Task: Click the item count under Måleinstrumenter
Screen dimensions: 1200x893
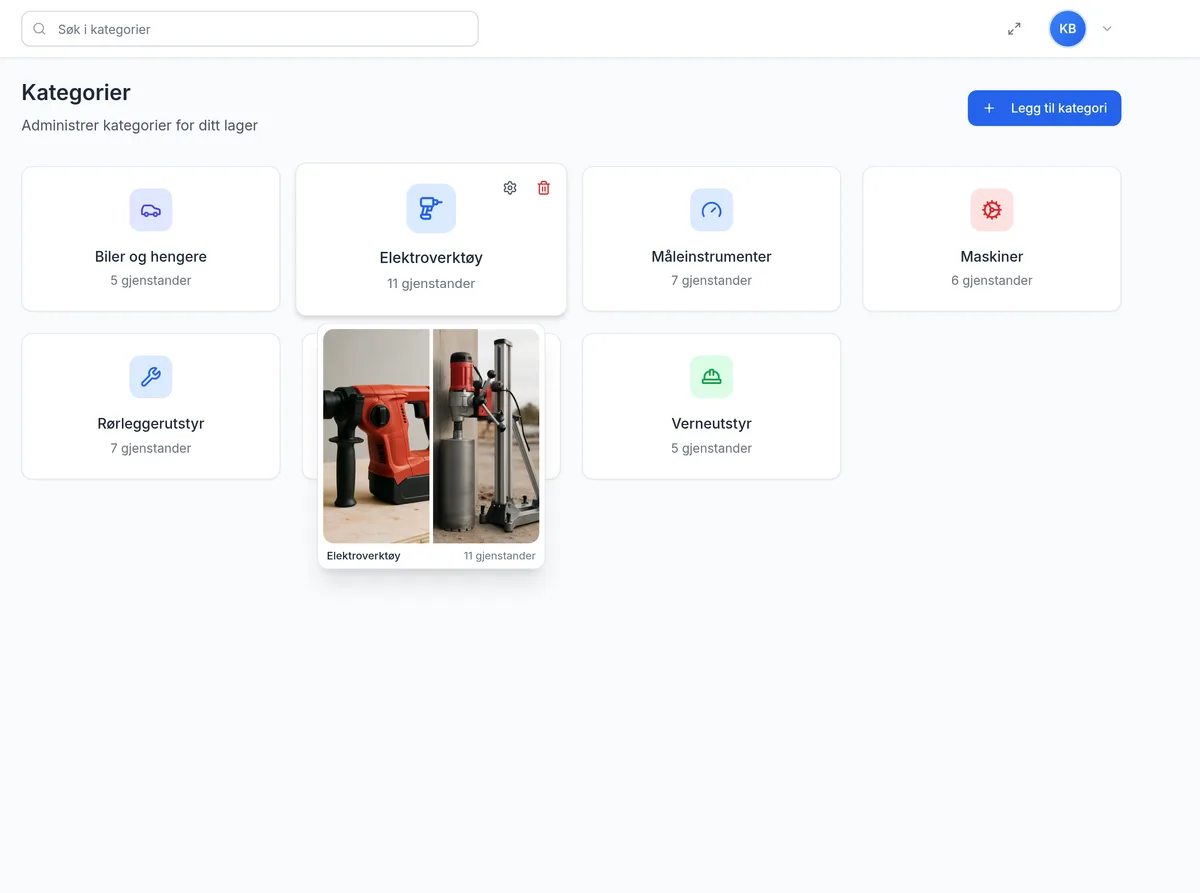Action: [x=711, y=281]
